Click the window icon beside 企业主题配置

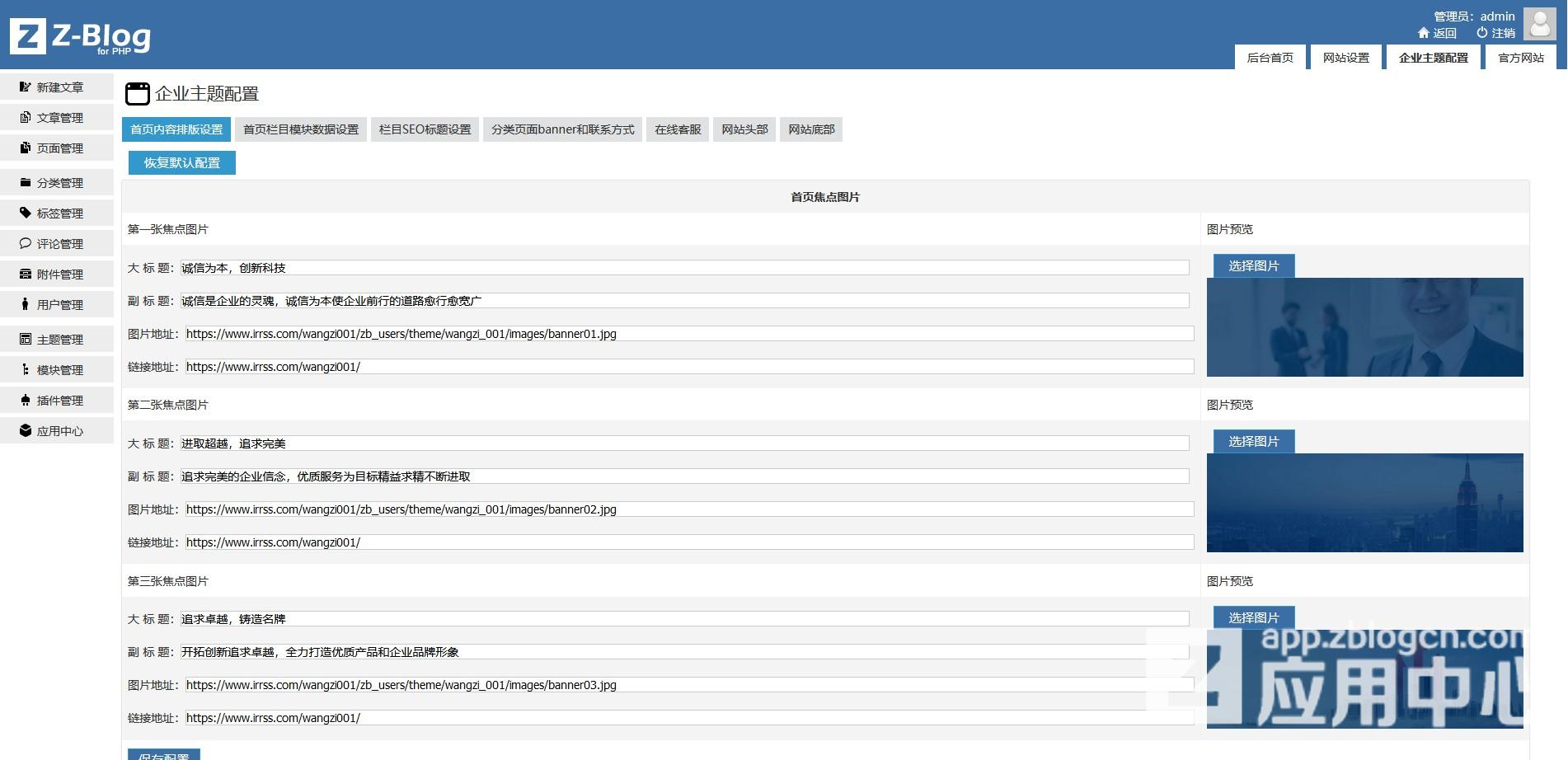(x=138, y=93)
